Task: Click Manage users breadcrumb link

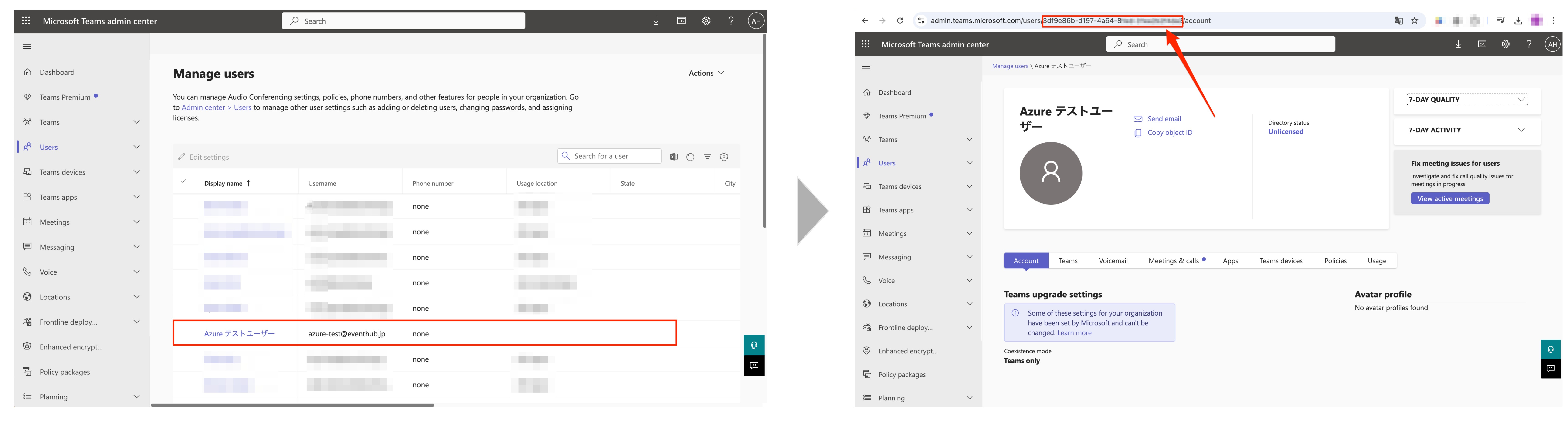Action: [1010, 66]
